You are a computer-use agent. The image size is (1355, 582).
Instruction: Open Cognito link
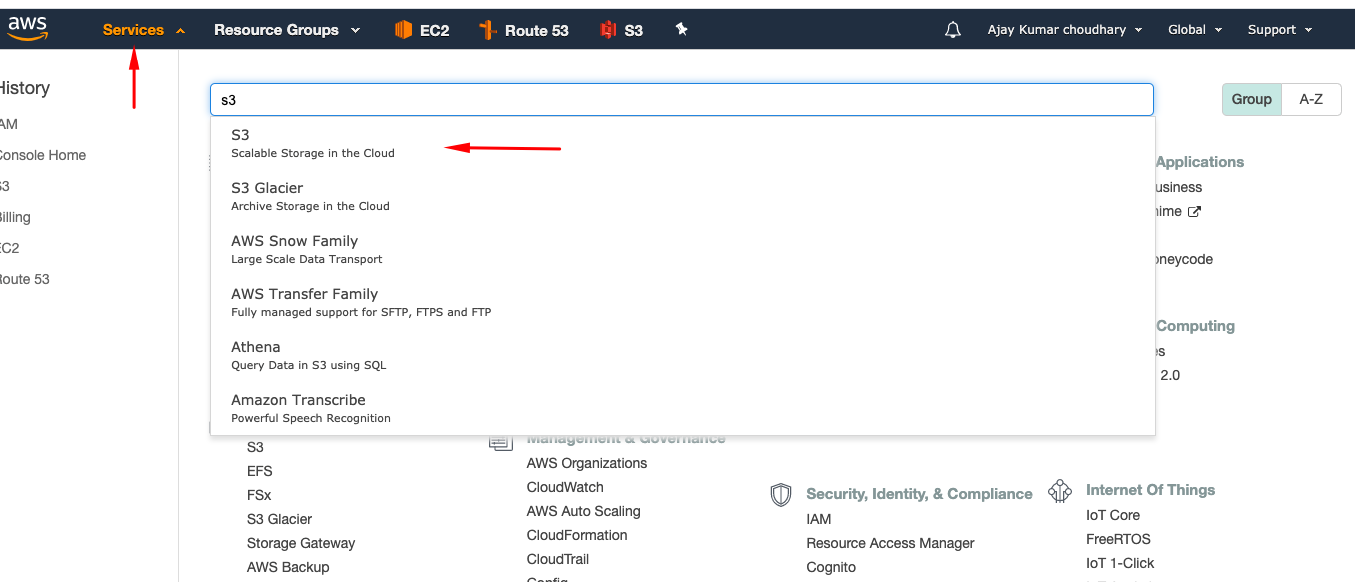point(831,567)
